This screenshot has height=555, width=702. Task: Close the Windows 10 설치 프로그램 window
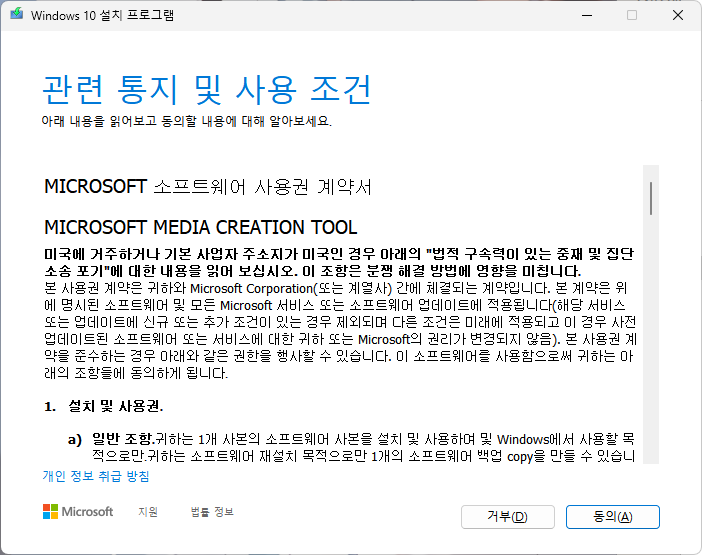(x=678, y=15)
